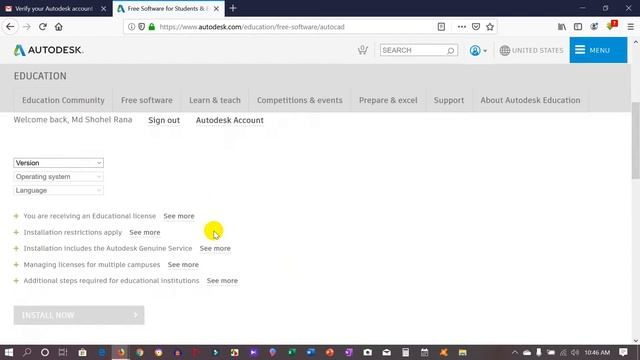
Task: Open the Language dropdown
Action: pyautogui.click(x=58, y=191)
